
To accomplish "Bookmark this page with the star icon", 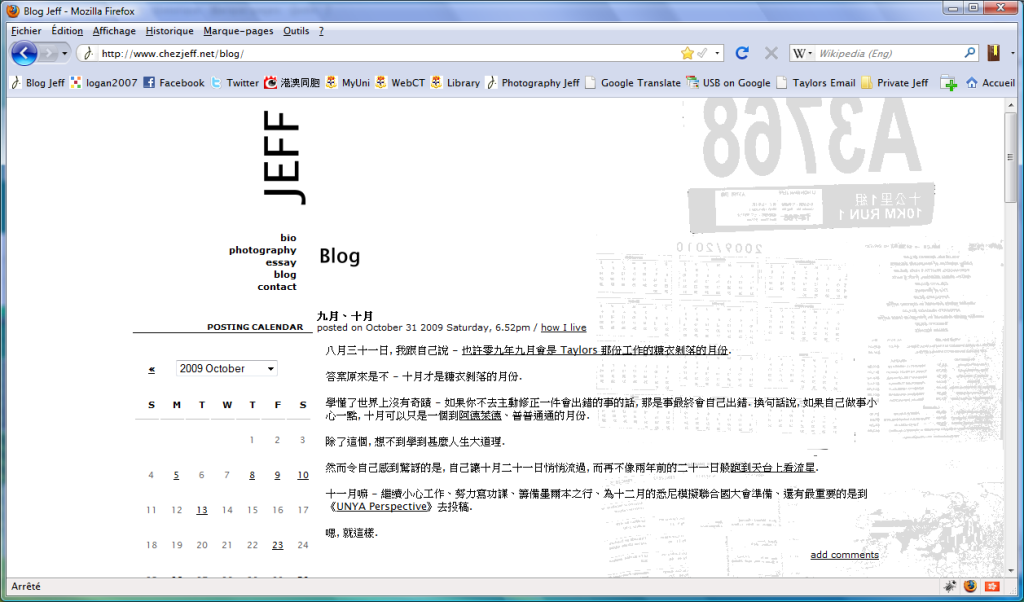I will (x=687, y=53).
